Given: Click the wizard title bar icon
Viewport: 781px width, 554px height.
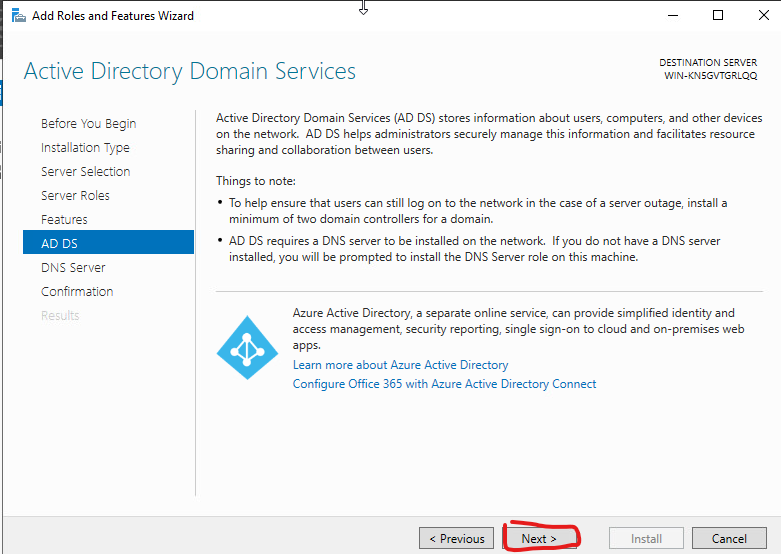Looking at the screenshot, I should pyautogui.click(x=18, y=15).
